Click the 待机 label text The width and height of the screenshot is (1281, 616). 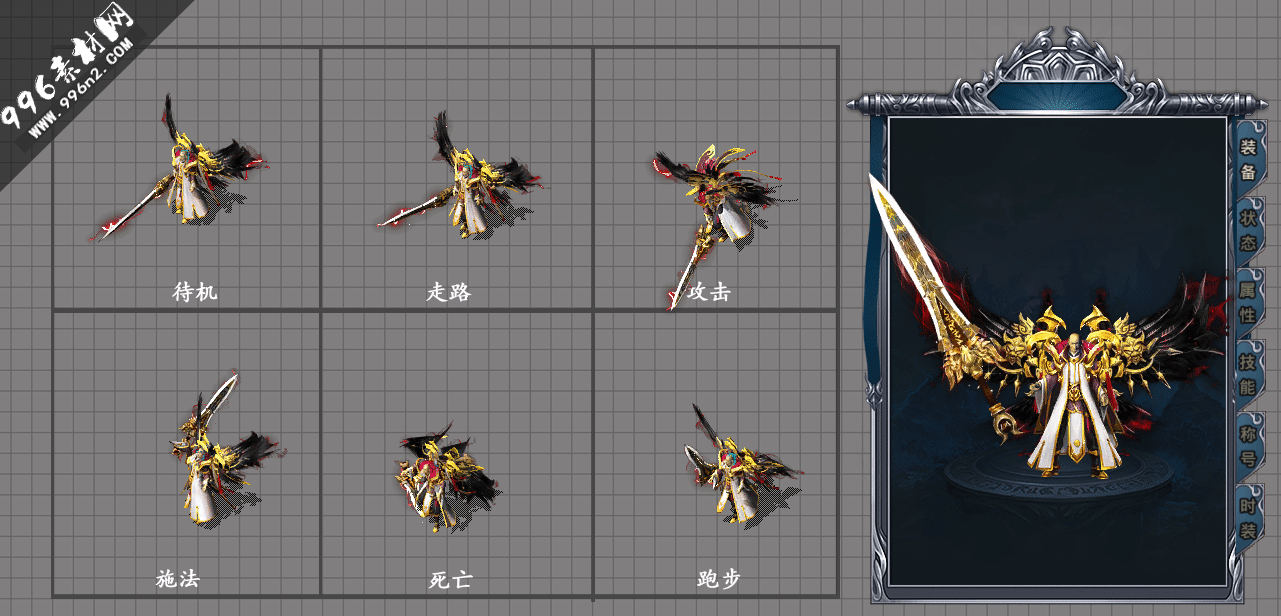(x=195, y=293)
